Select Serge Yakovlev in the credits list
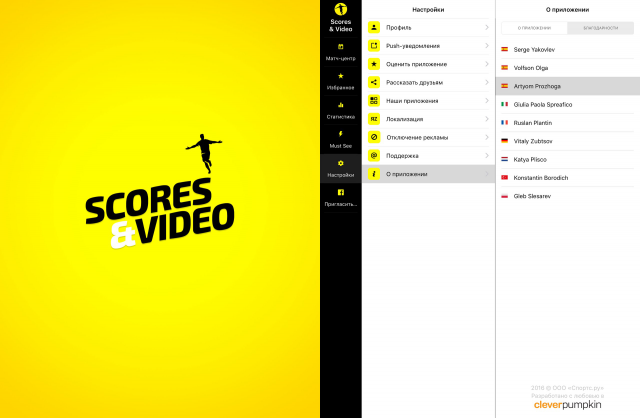Image resolution: width=640 pixels, height=418 pixels. [568, 49]
